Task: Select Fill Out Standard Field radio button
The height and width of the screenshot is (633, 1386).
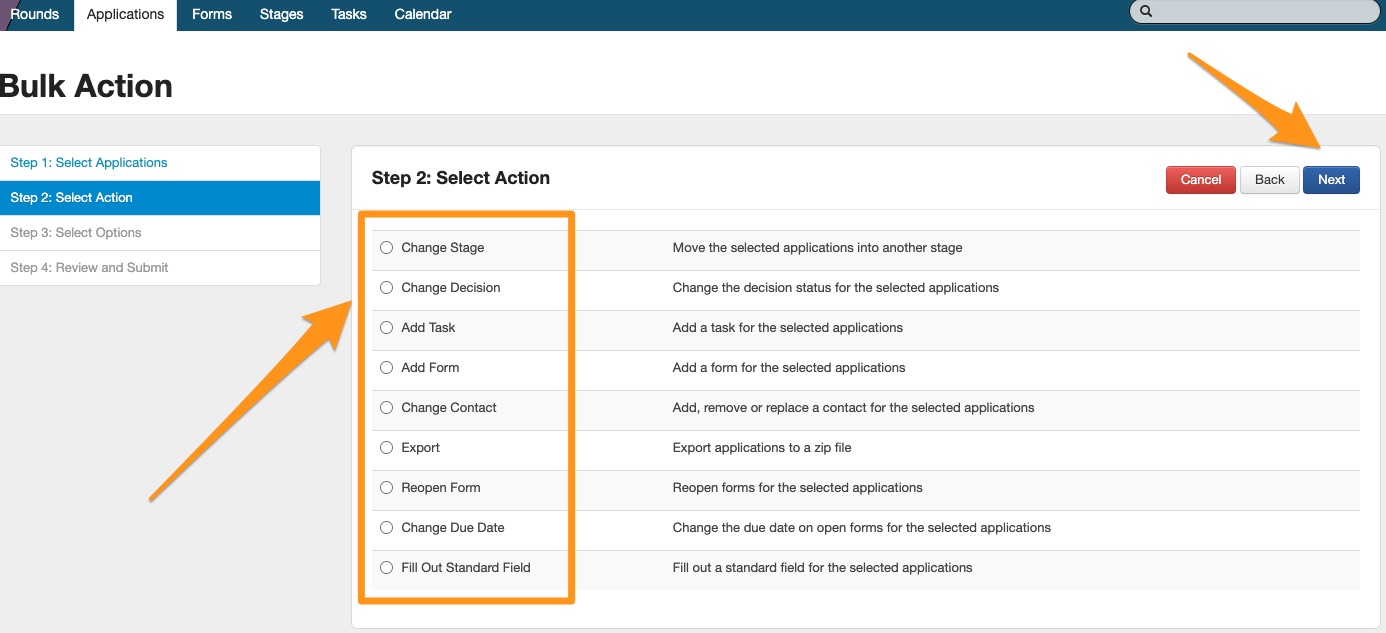Action: (x=387, y=568)
